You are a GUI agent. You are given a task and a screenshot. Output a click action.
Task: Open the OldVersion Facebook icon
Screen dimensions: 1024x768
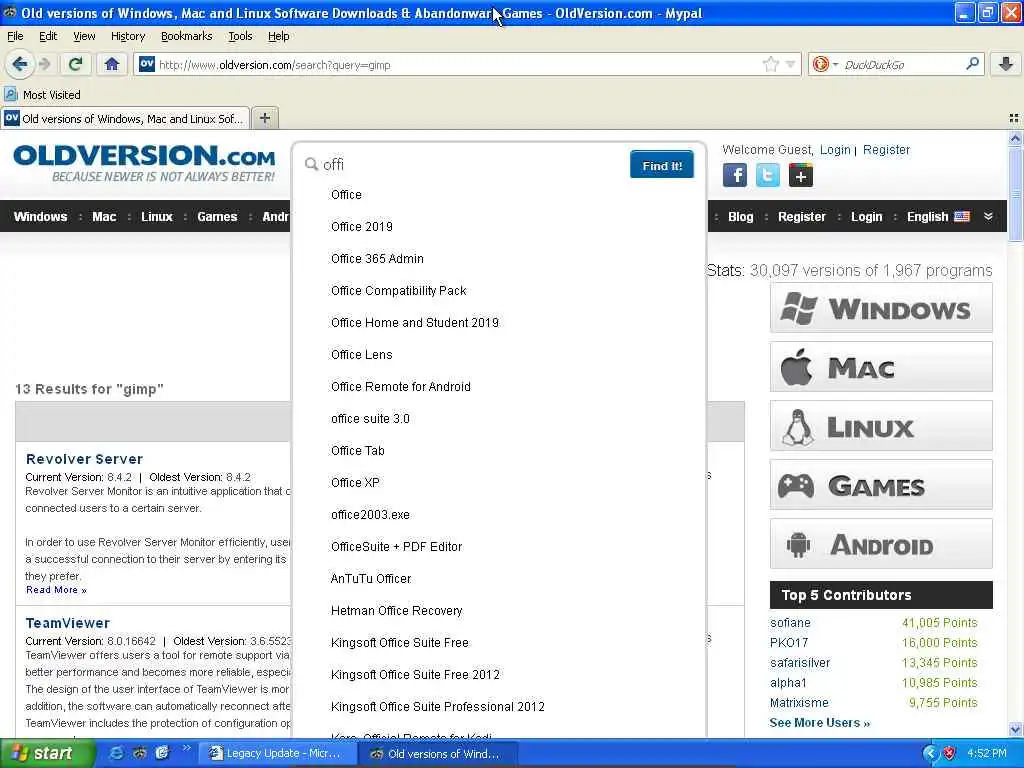pos(735,176)
